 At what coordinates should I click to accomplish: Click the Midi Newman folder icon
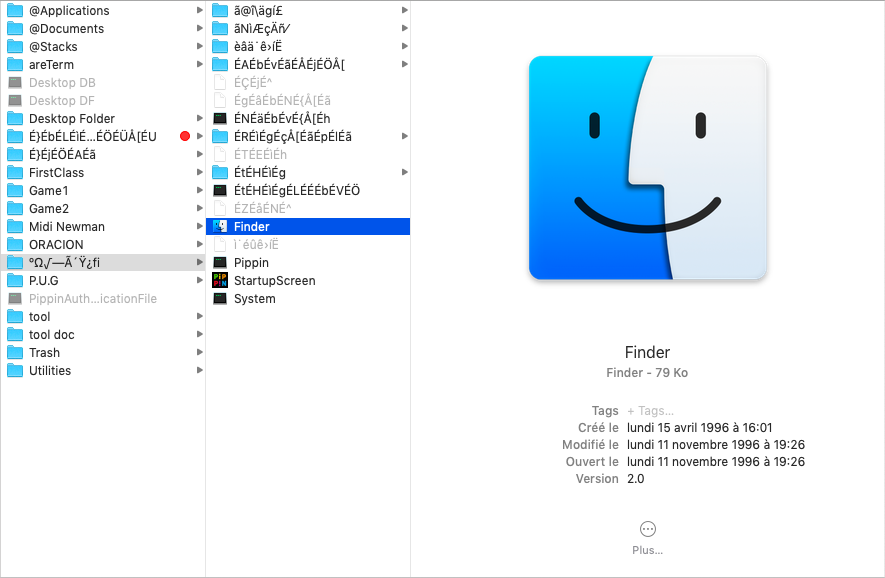click(x=15, y=227)
